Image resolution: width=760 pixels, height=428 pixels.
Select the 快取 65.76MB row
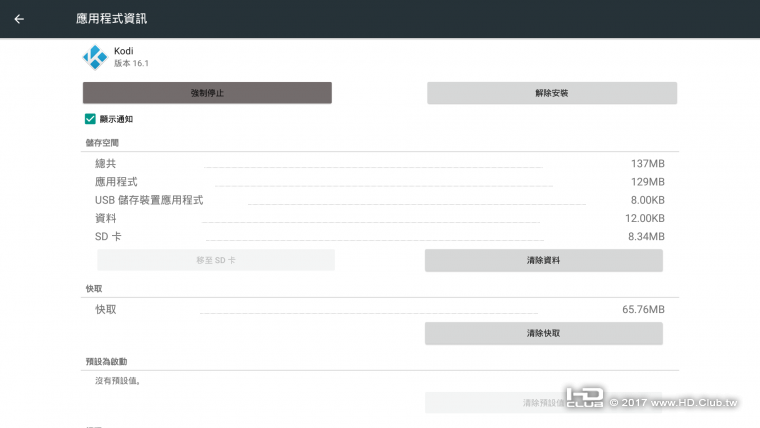(x=380, y=309)
